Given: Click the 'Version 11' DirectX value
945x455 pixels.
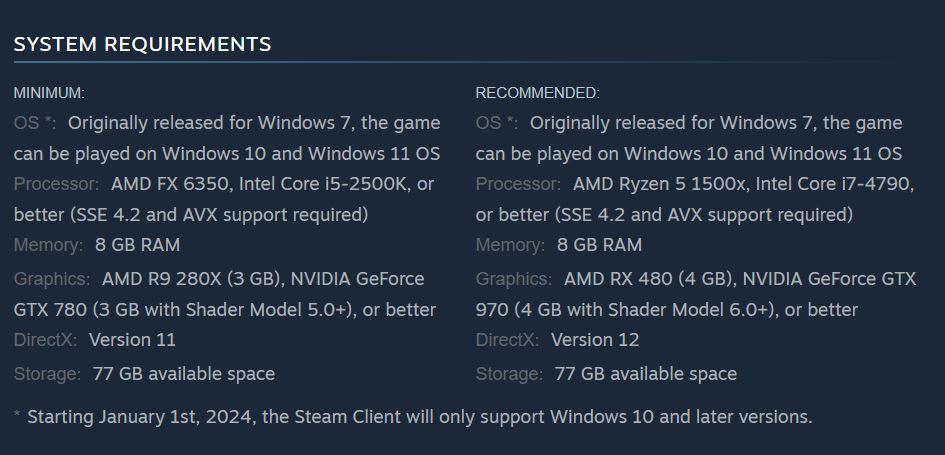Looking at the screenshot, I should point(132,340).
